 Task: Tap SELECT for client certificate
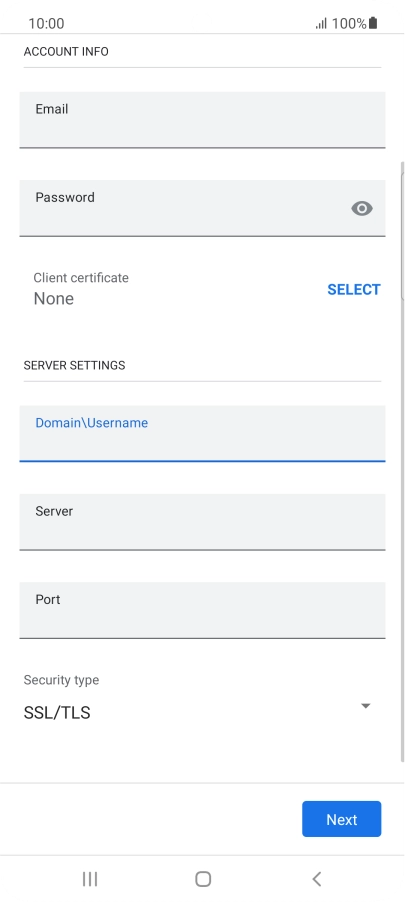tap(354, 289)
